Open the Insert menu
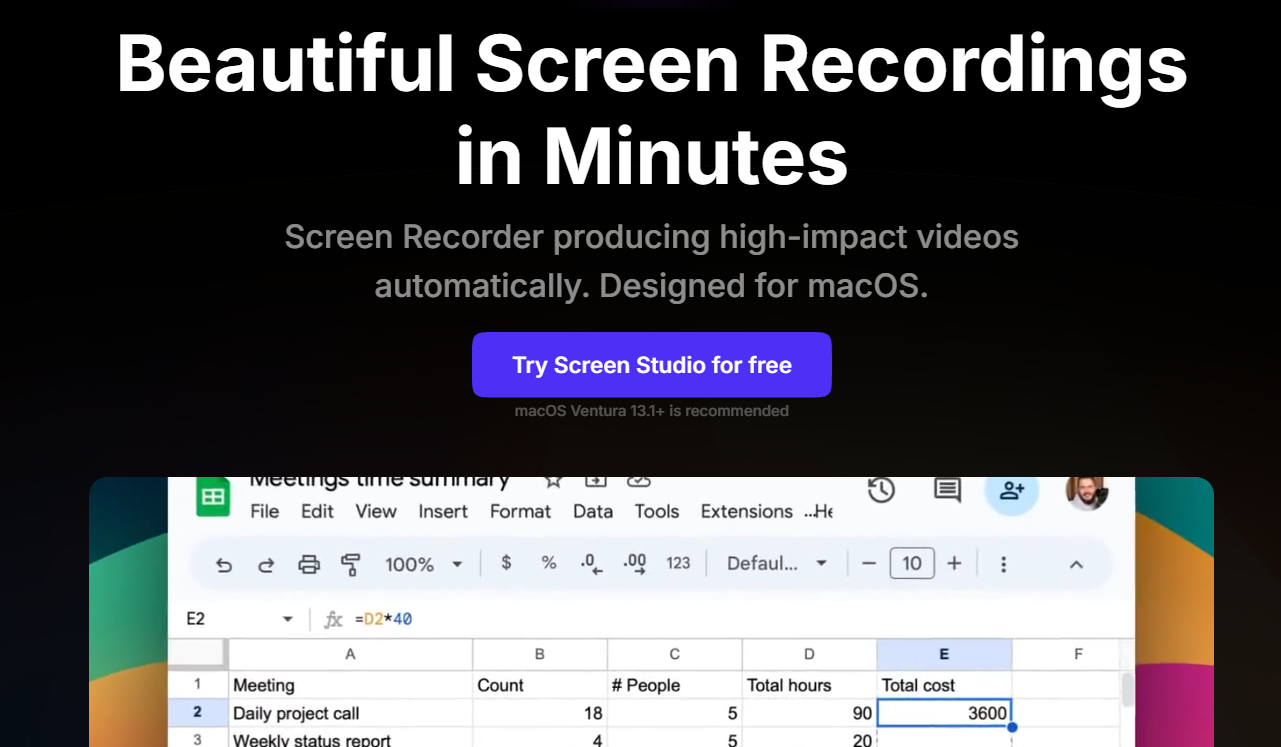Screen dimensions: 1281x747 443,511
